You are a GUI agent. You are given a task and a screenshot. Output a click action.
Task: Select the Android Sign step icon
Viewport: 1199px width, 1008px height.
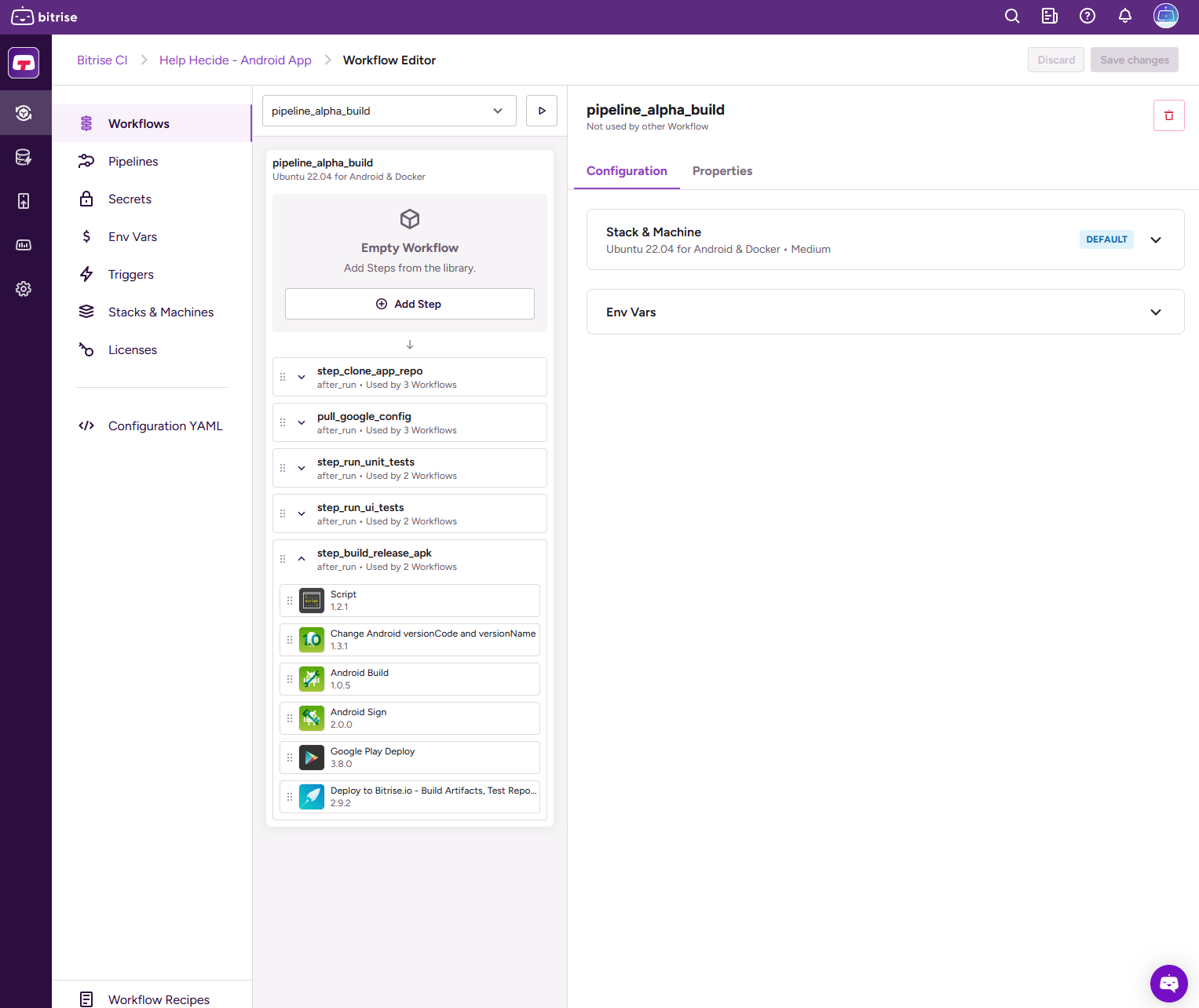pyautogui.click(x=312, y=718)
